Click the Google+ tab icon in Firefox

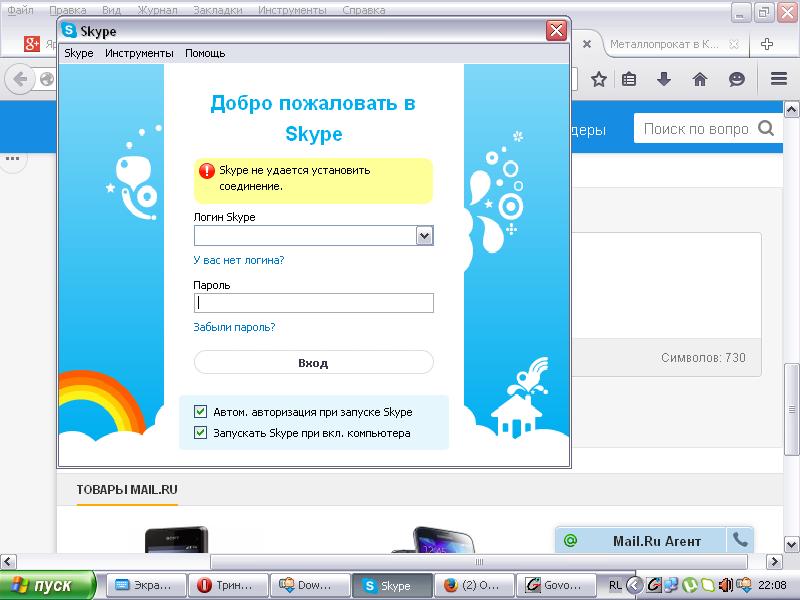coord(32,44)
